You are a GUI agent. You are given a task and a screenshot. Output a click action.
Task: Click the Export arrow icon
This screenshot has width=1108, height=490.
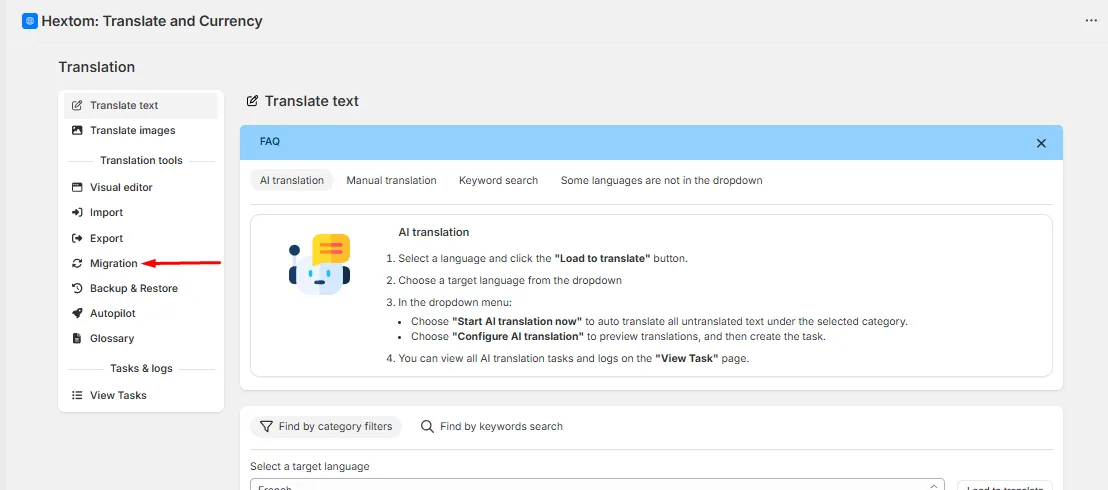(x=77, y=238)
